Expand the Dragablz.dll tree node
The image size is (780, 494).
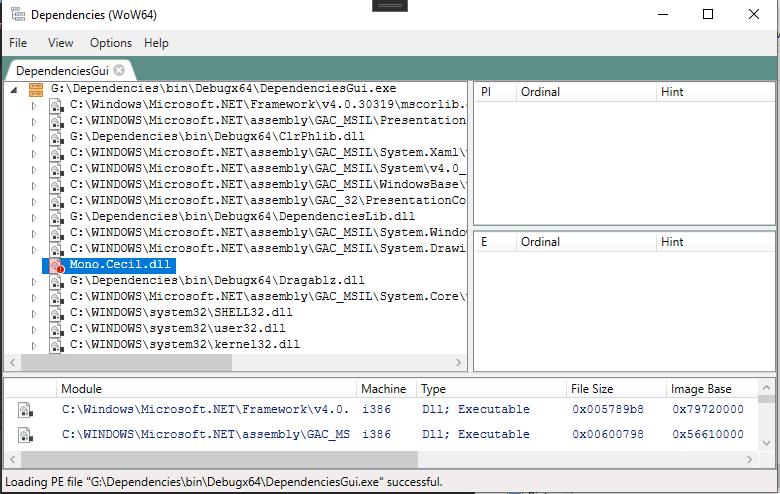click(34, 282)
